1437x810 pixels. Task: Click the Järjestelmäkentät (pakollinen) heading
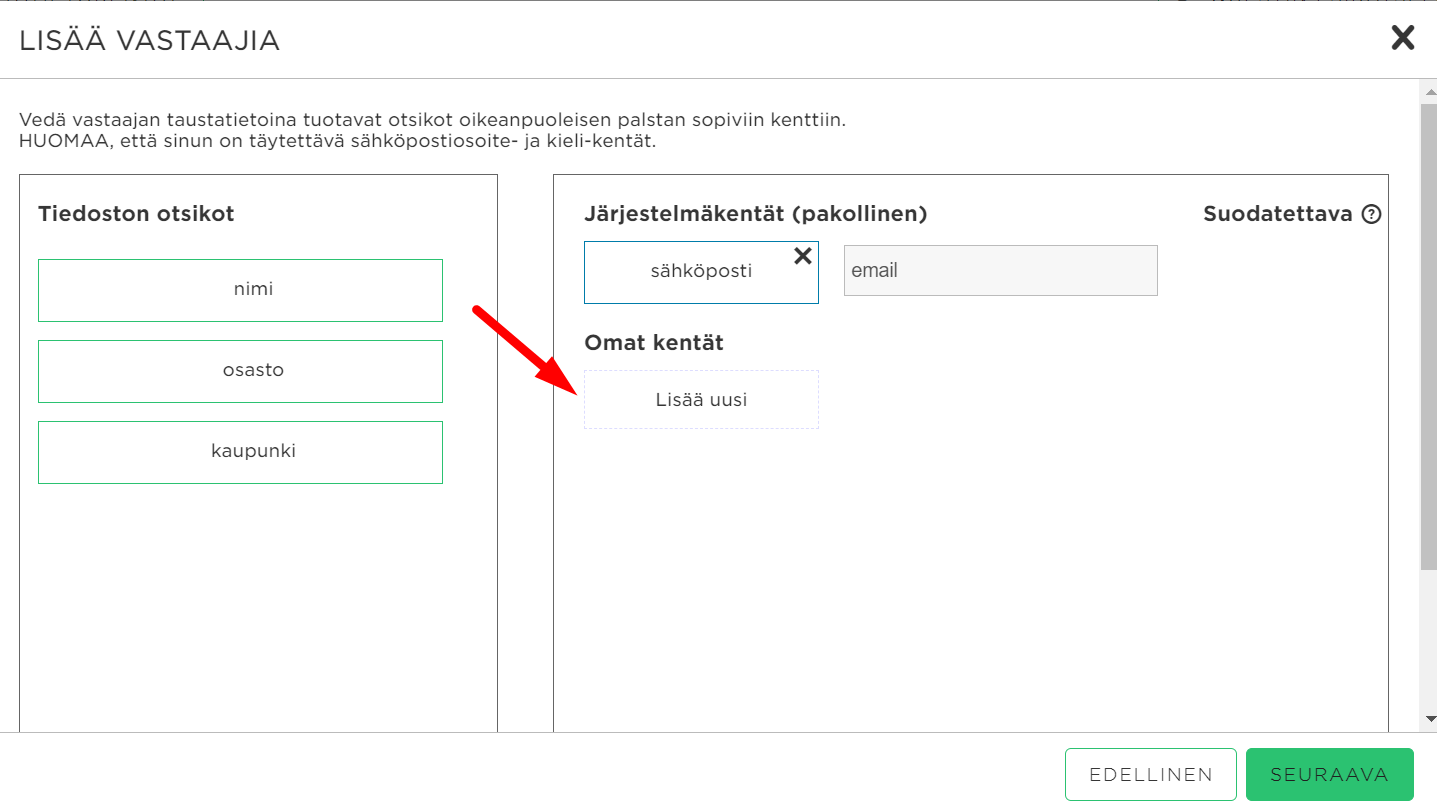(756, 213)
